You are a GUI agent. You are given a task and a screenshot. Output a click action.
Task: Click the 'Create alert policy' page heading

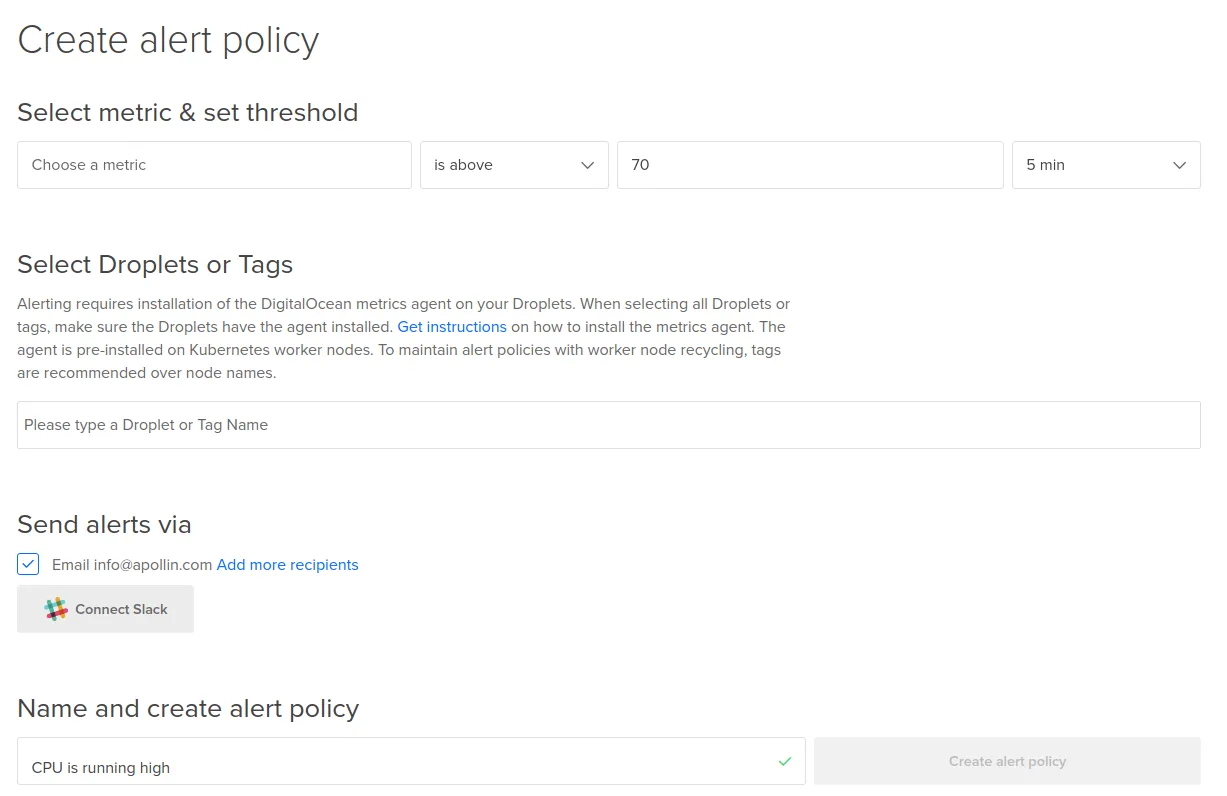pos(168,40)
